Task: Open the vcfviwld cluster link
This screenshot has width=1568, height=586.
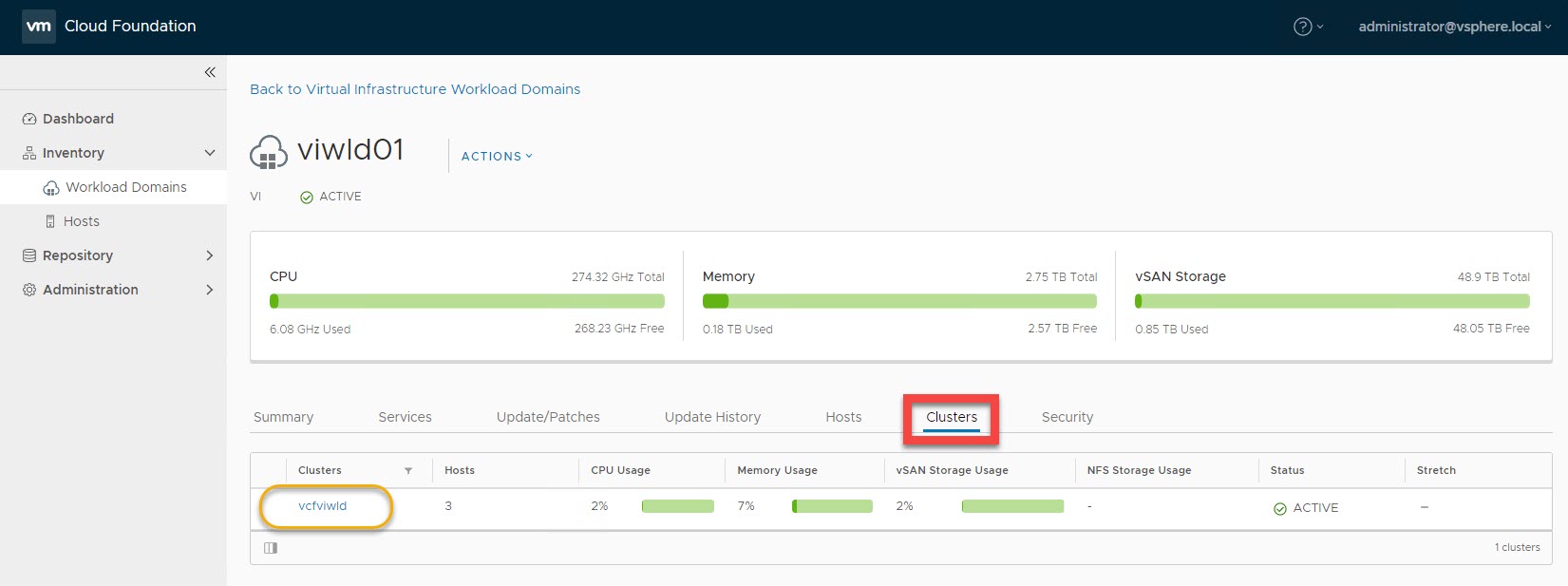Action: (323, 506)
